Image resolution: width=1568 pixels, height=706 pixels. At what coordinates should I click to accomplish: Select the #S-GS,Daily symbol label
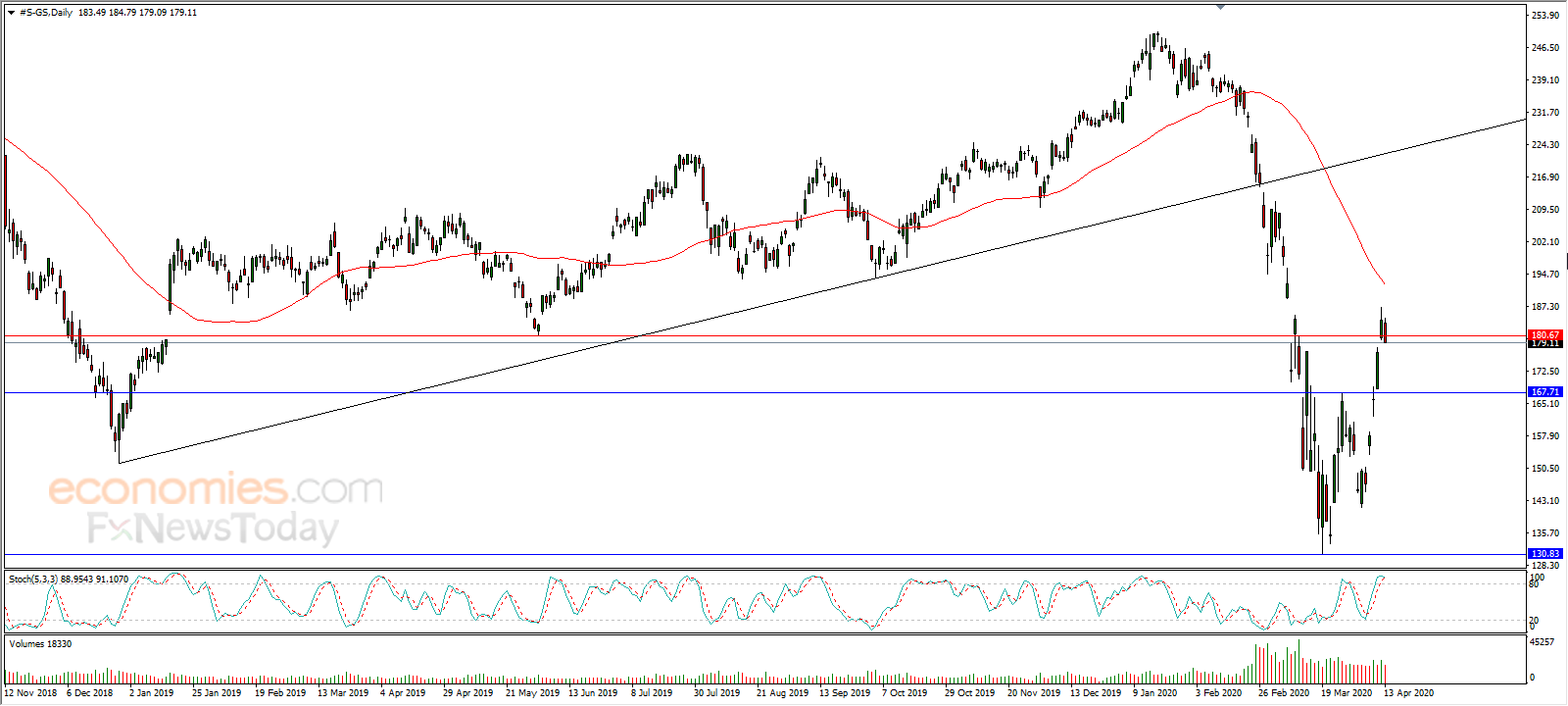[x=46, y=13]
